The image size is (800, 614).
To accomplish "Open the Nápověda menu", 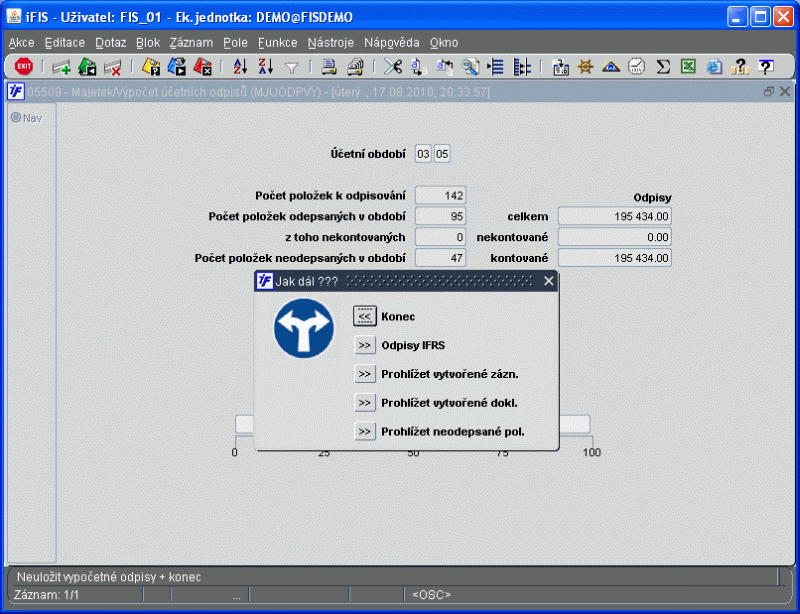I will point(391,43).
